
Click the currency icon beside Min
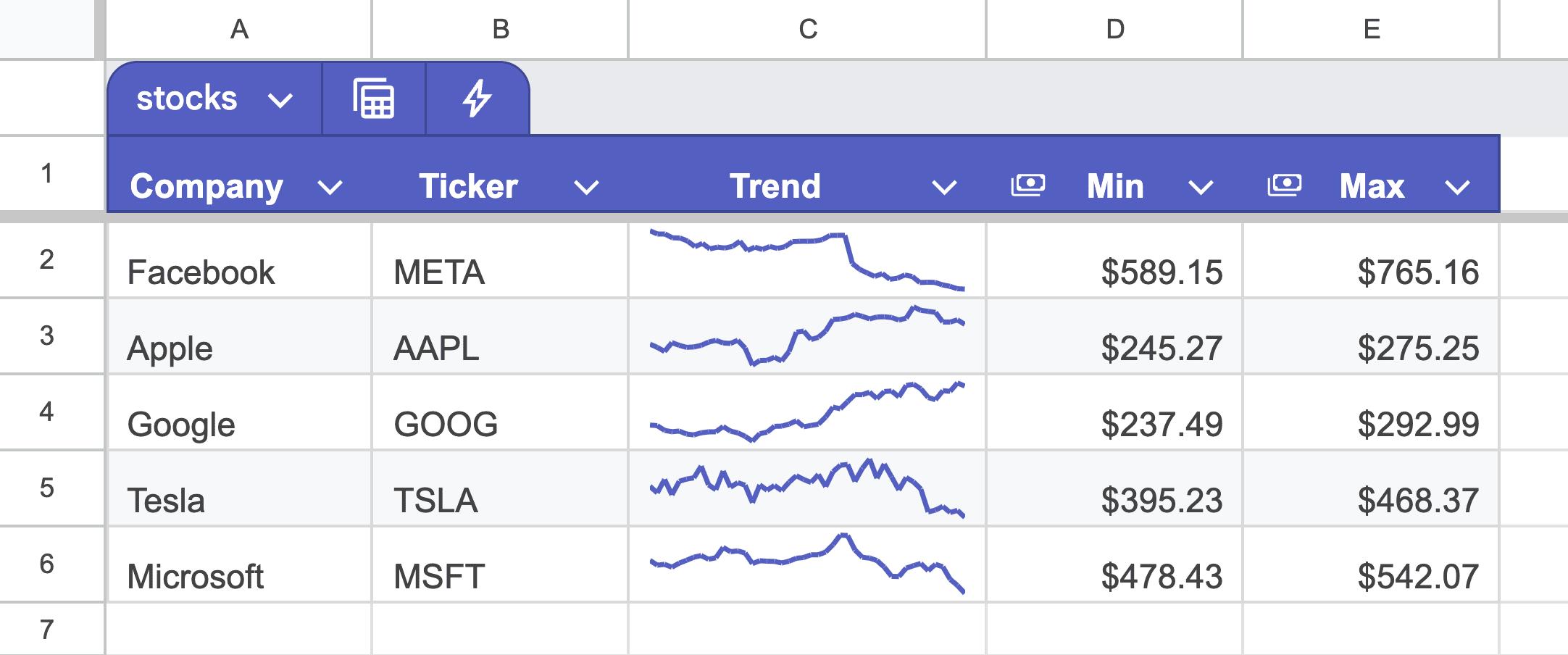coord(1028,185)
